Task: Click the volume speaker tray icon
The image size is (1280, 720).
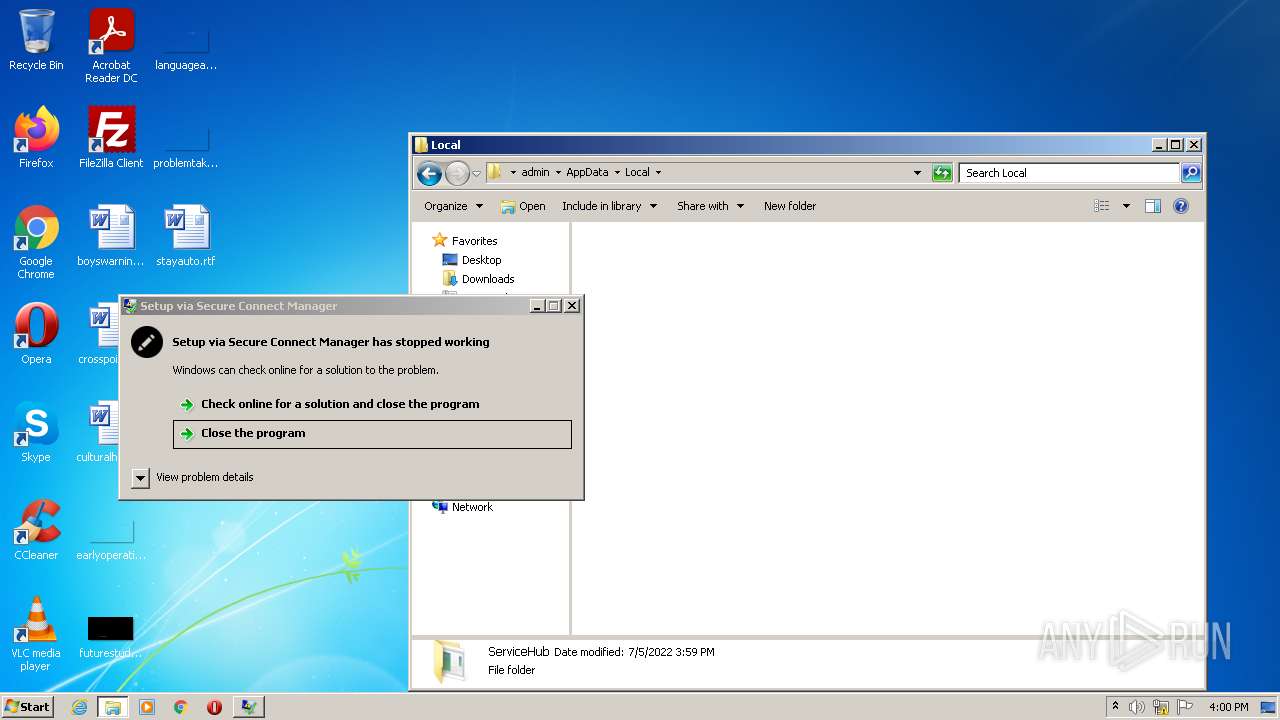Action: pos(1137,707)
